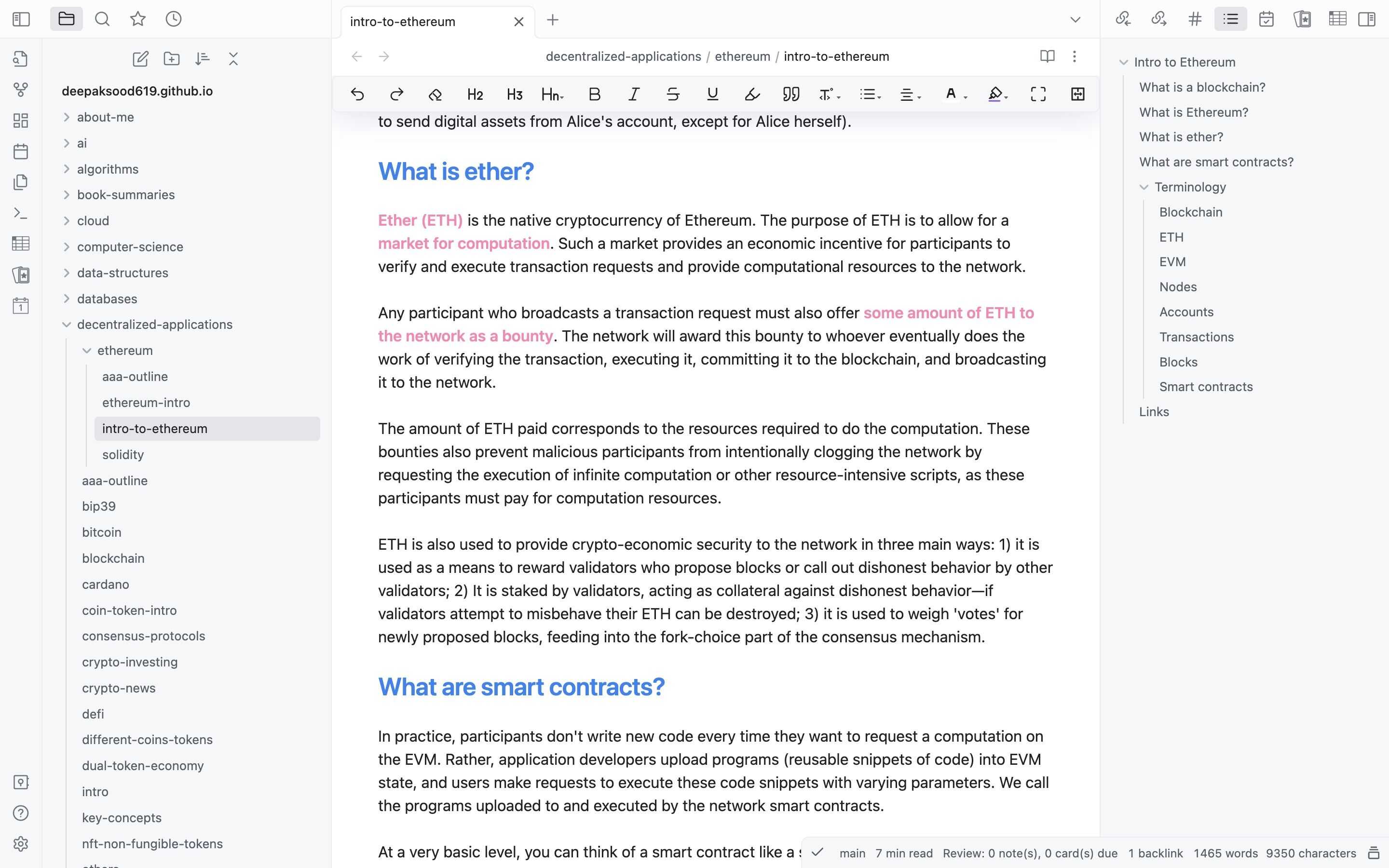Switch to the outline pane tab
This screenshot has width=1389, height=868.
point(1231,19)
